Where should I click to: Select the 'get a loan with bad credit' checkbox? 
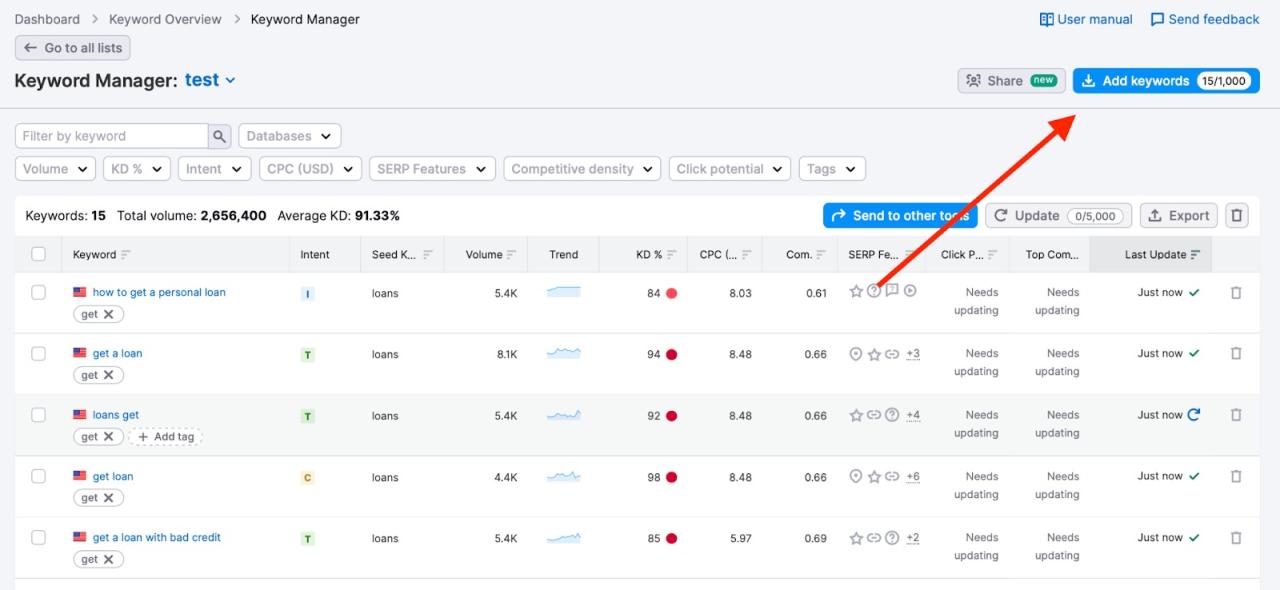click(x=38, y=537)
